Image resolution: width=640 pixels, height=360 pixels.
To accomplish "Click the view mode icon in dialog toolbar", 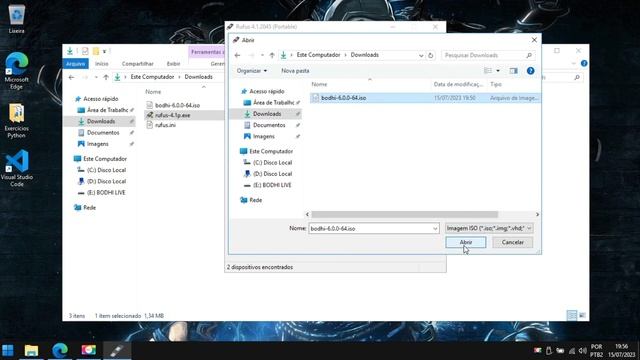I will [488, 71].
